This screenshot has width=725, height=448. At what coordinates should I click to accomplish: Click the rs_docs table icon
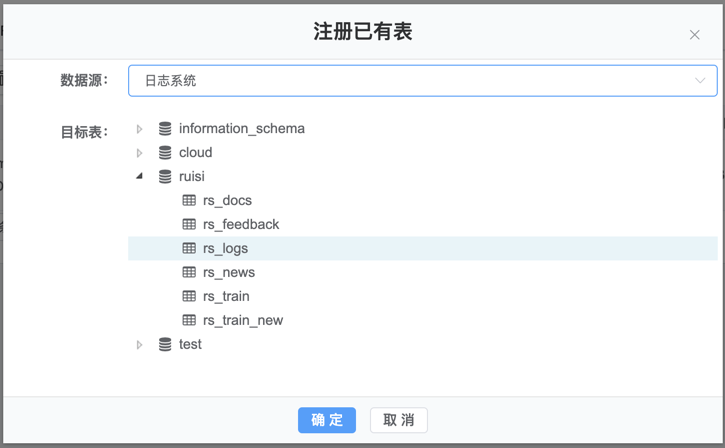pyautogui.click(x=189, y=201)
